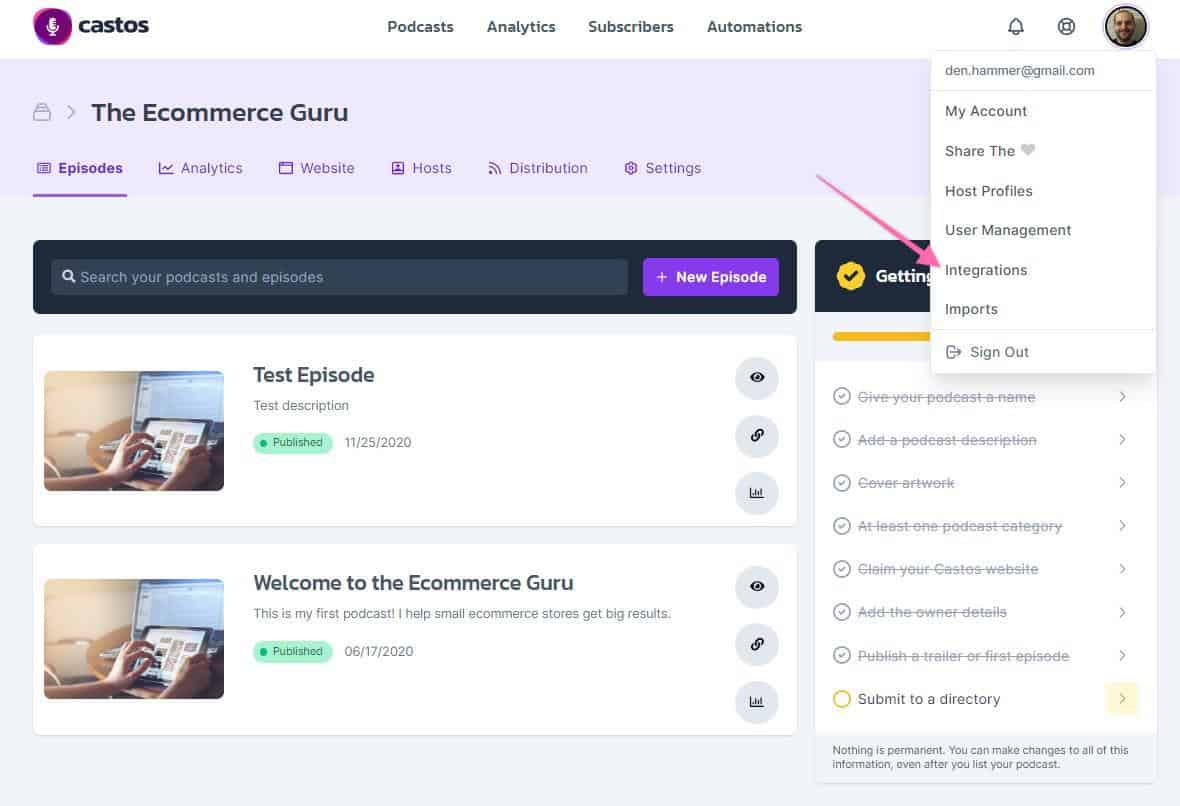1180x806 pixels.
Task: Expand 'At least one podcast category' chevron
Action: tap(1122, 525)
